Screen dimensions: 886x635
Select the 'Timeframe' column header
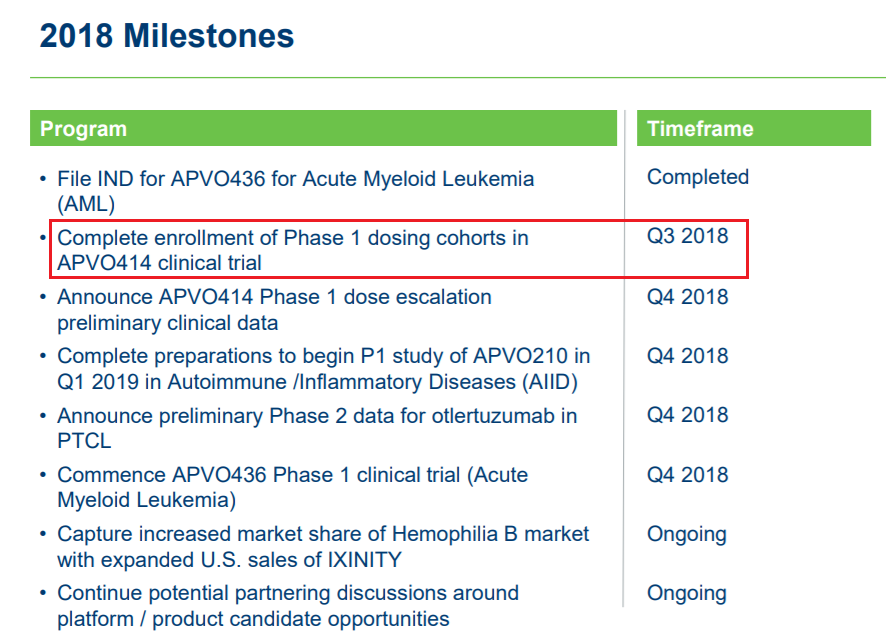(754, 128)
